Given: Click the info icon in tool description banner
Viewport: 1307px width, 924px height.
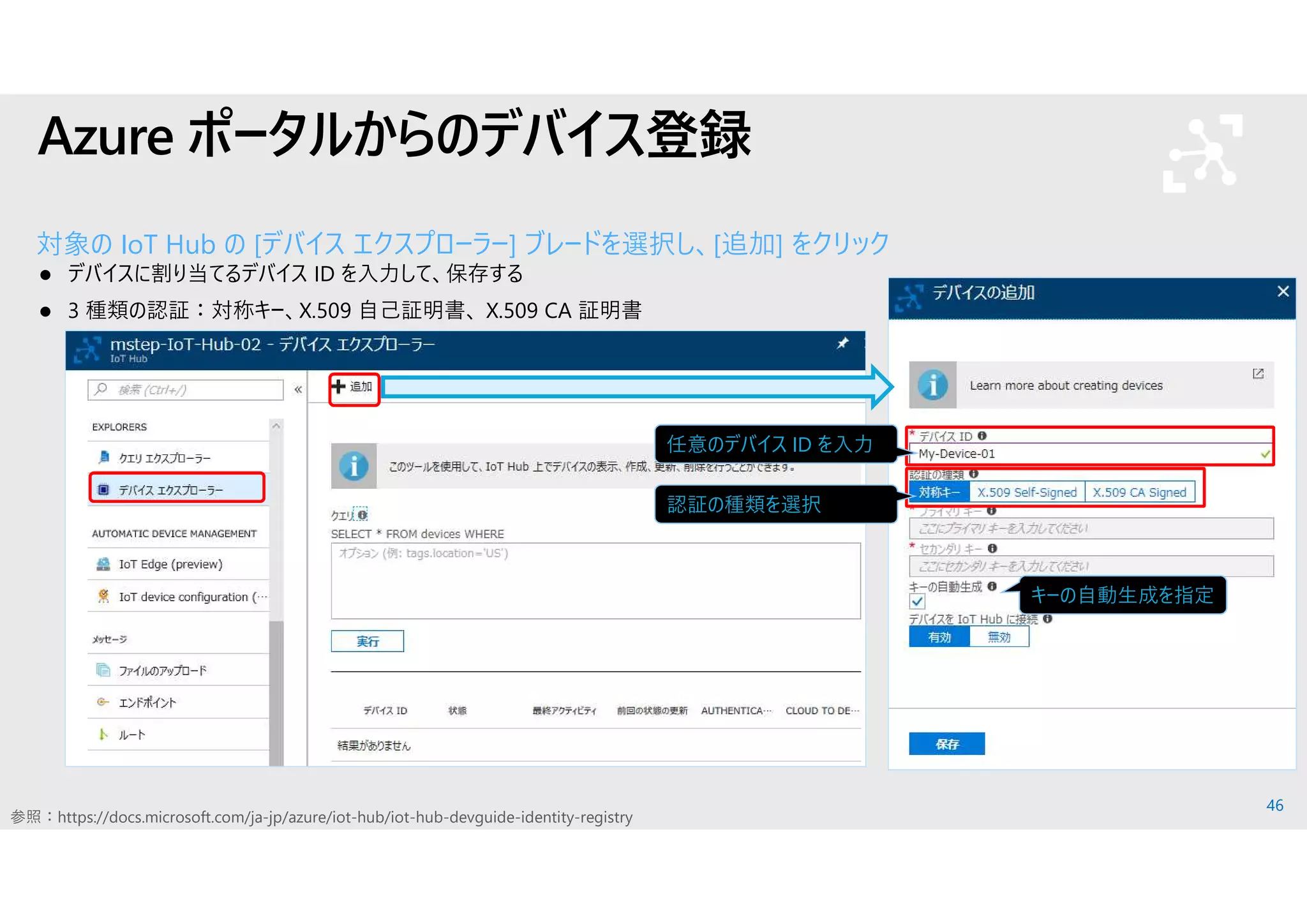Looking at the screenshot, I should 354,466.
